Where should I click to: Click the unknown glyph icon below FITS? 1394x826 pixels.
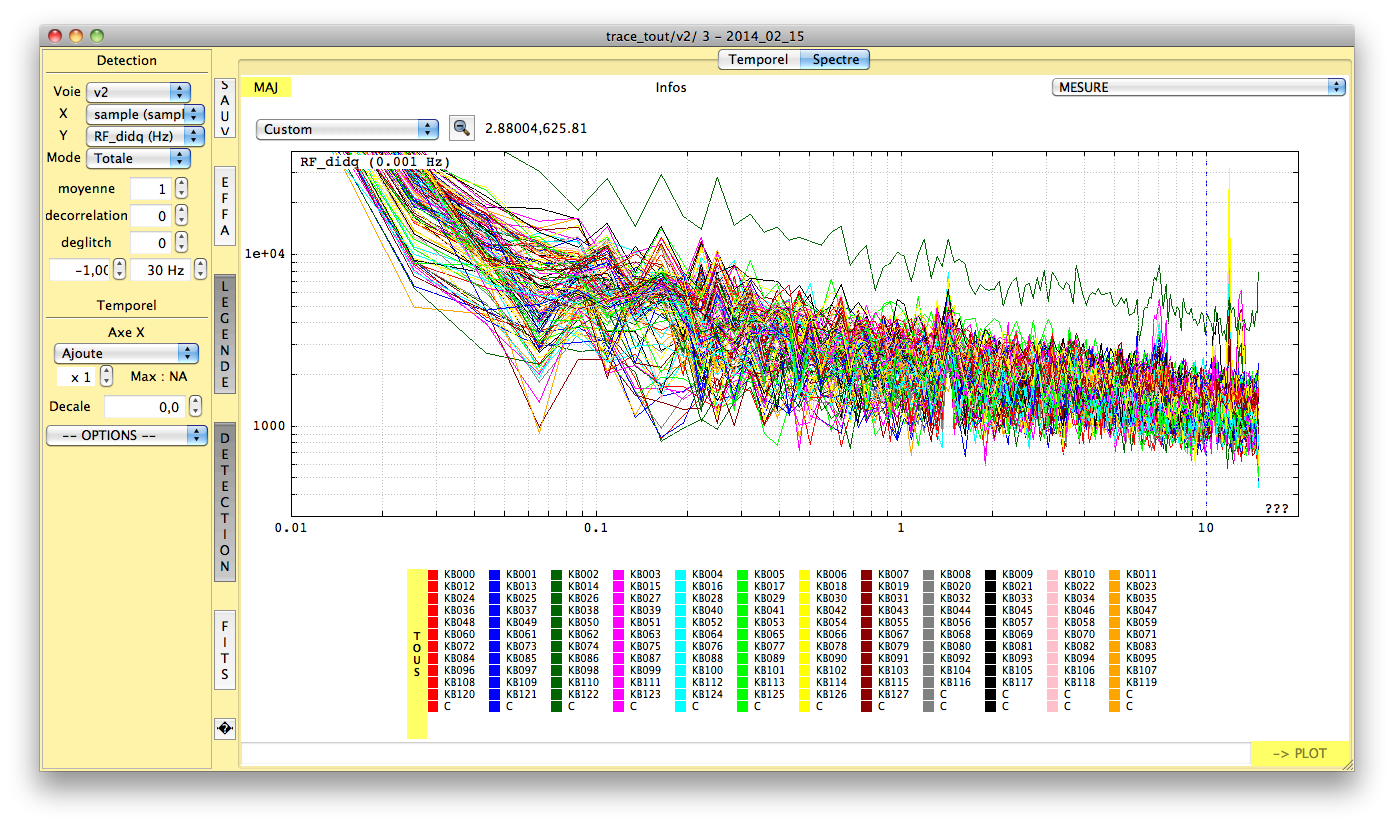click(x=225, y=729)
